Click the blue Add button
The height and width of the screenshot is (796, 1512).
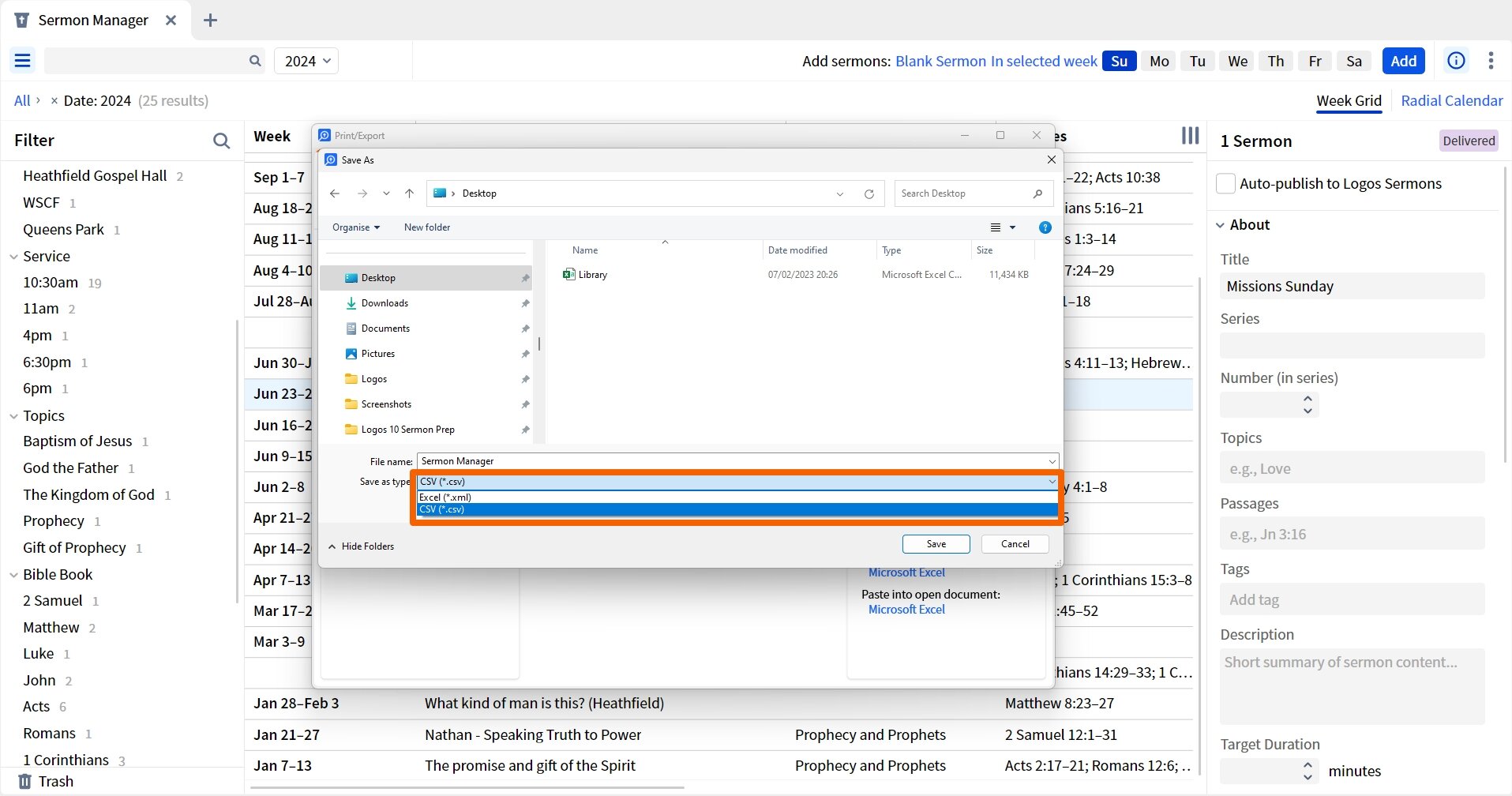[1403, 61]
